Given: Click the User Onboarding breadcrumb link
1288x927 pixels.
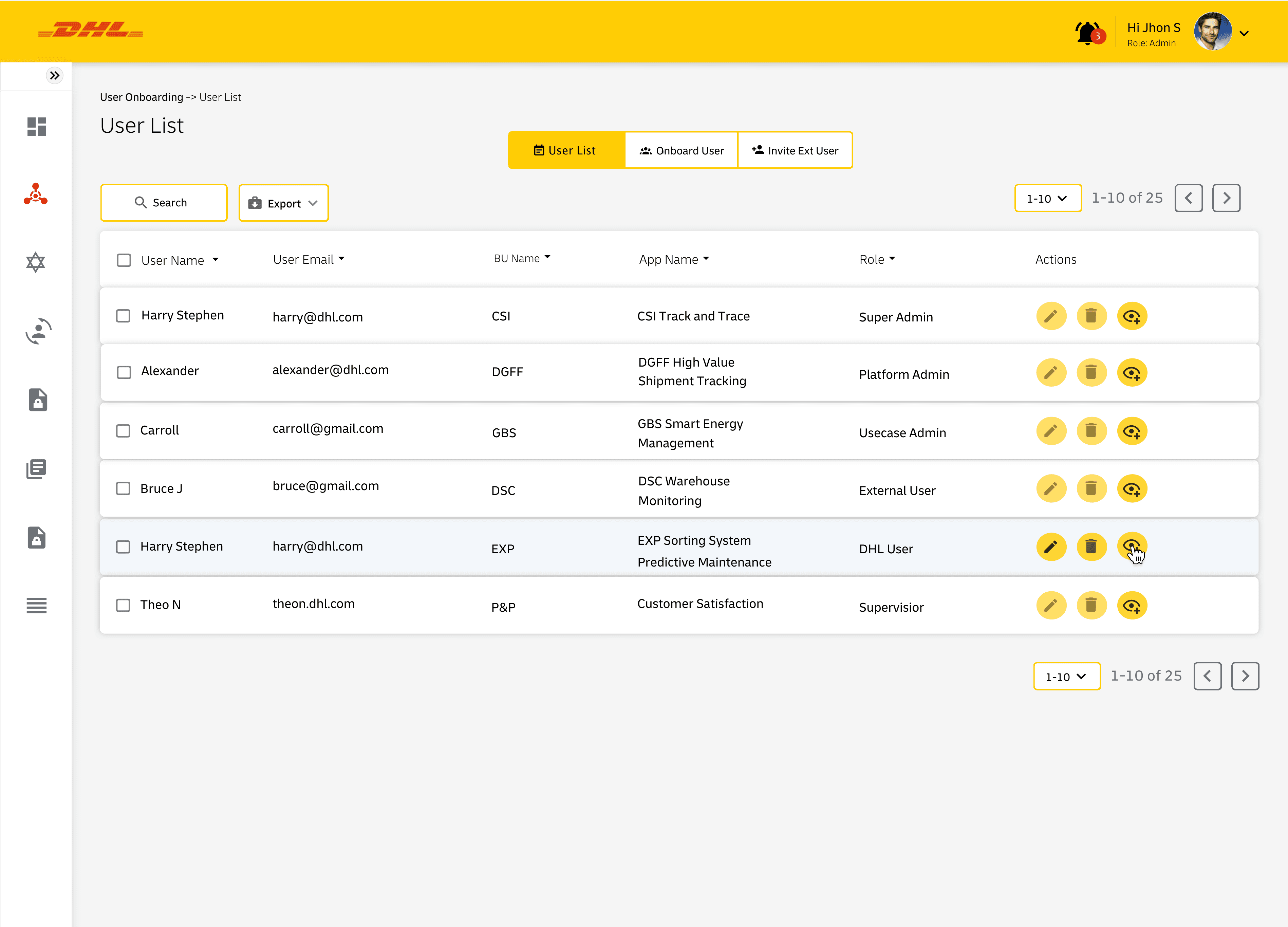Looking at the screenshot, I should tap(142, 97).
